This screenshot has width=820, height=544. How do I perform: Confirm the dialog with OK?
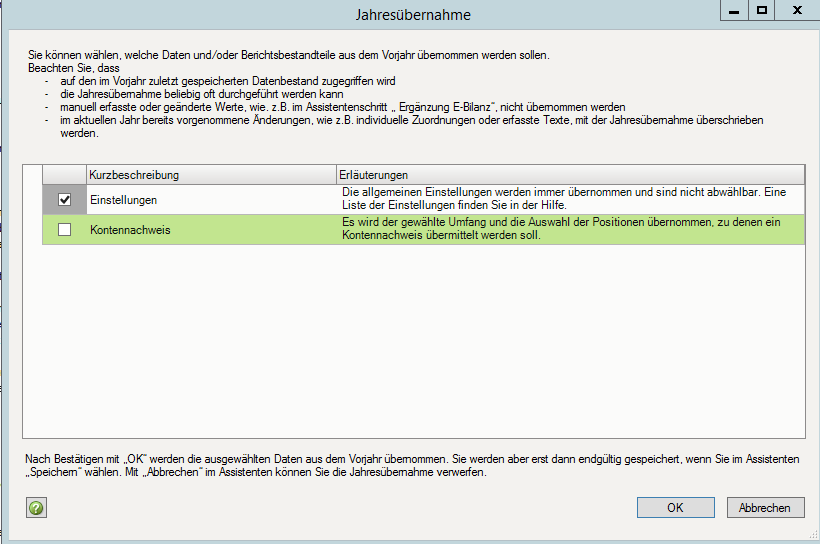point(675,508)
